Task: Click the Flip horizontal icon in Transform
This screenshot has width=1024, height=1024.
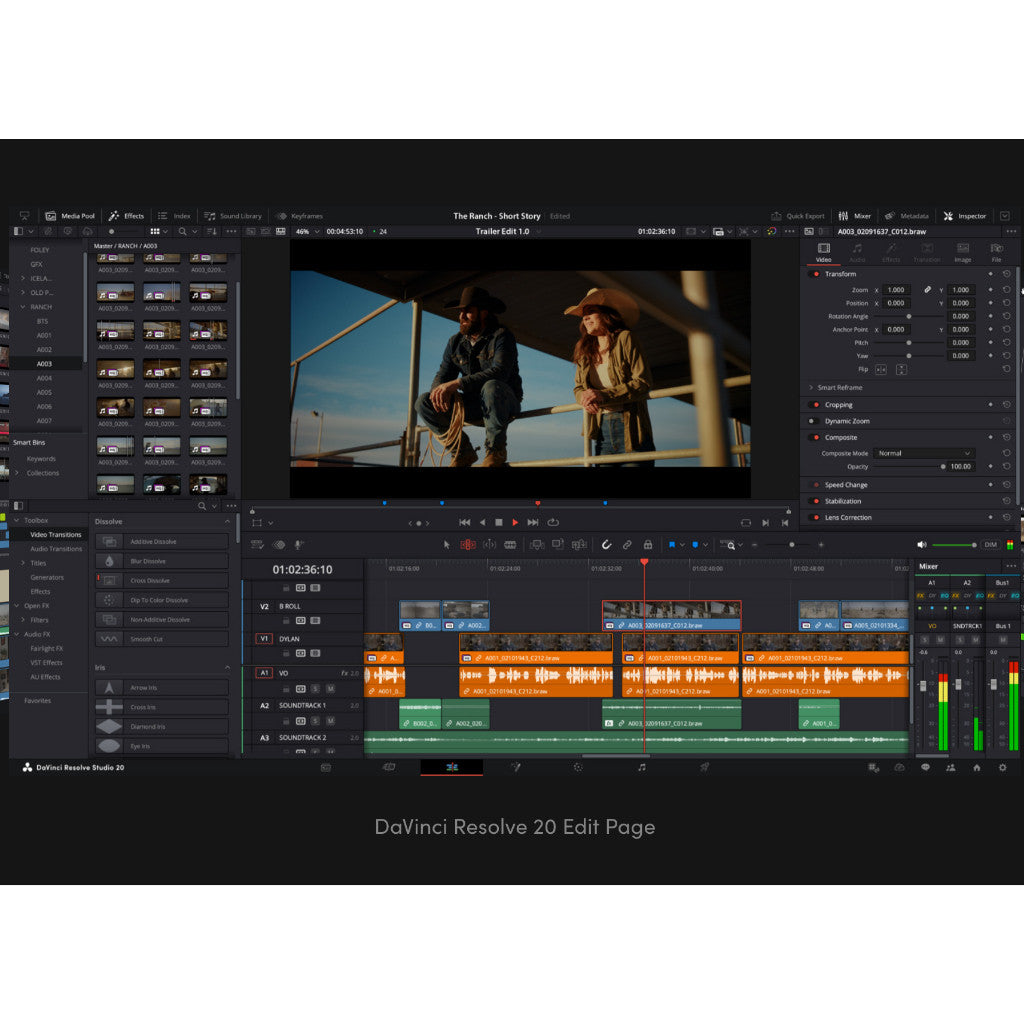Action: [881, 370]
